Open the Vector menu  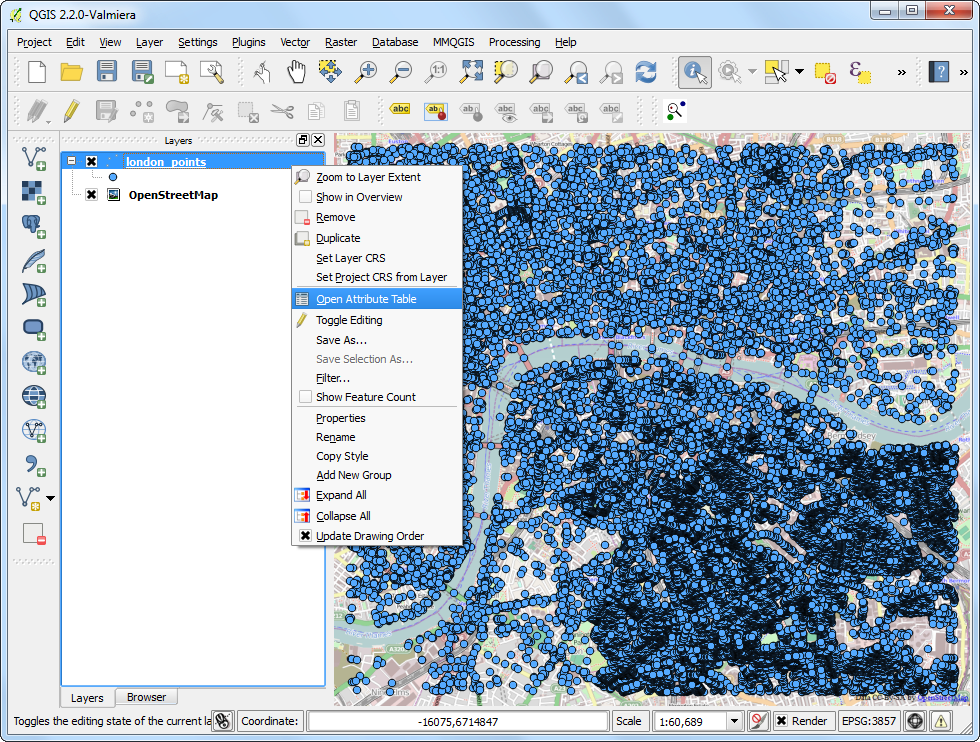click(x=295, y=42)
